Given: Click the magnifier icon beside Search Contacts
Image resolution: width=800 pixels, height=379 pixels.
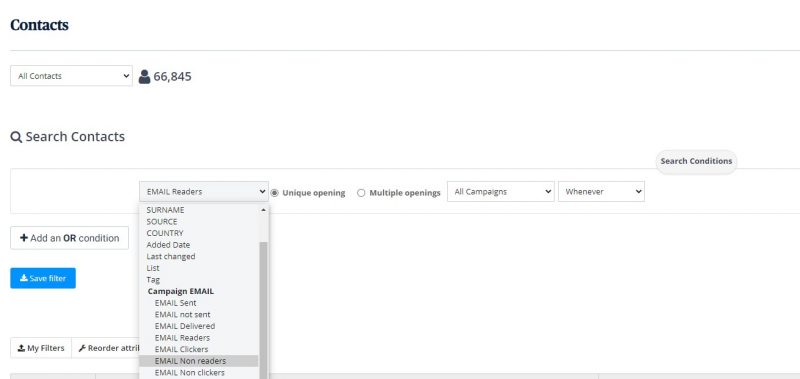Looking at the screenshot, I should coord(16,137).
